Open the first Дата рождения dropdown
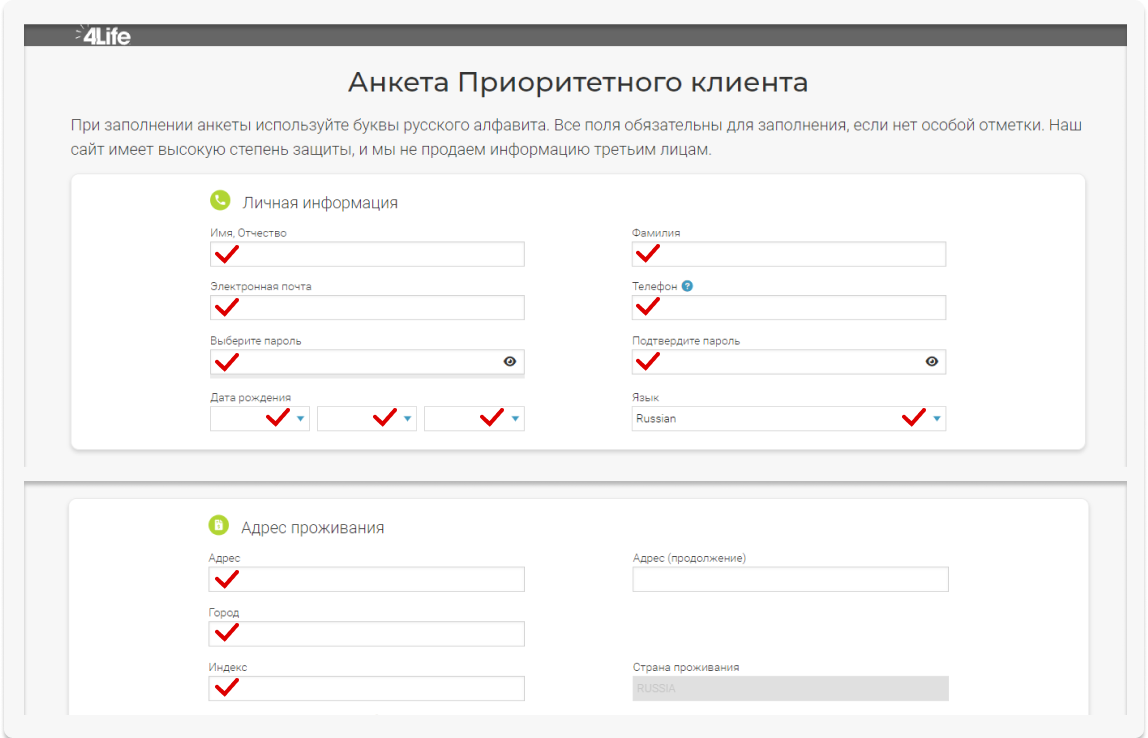 coord(260,419)
